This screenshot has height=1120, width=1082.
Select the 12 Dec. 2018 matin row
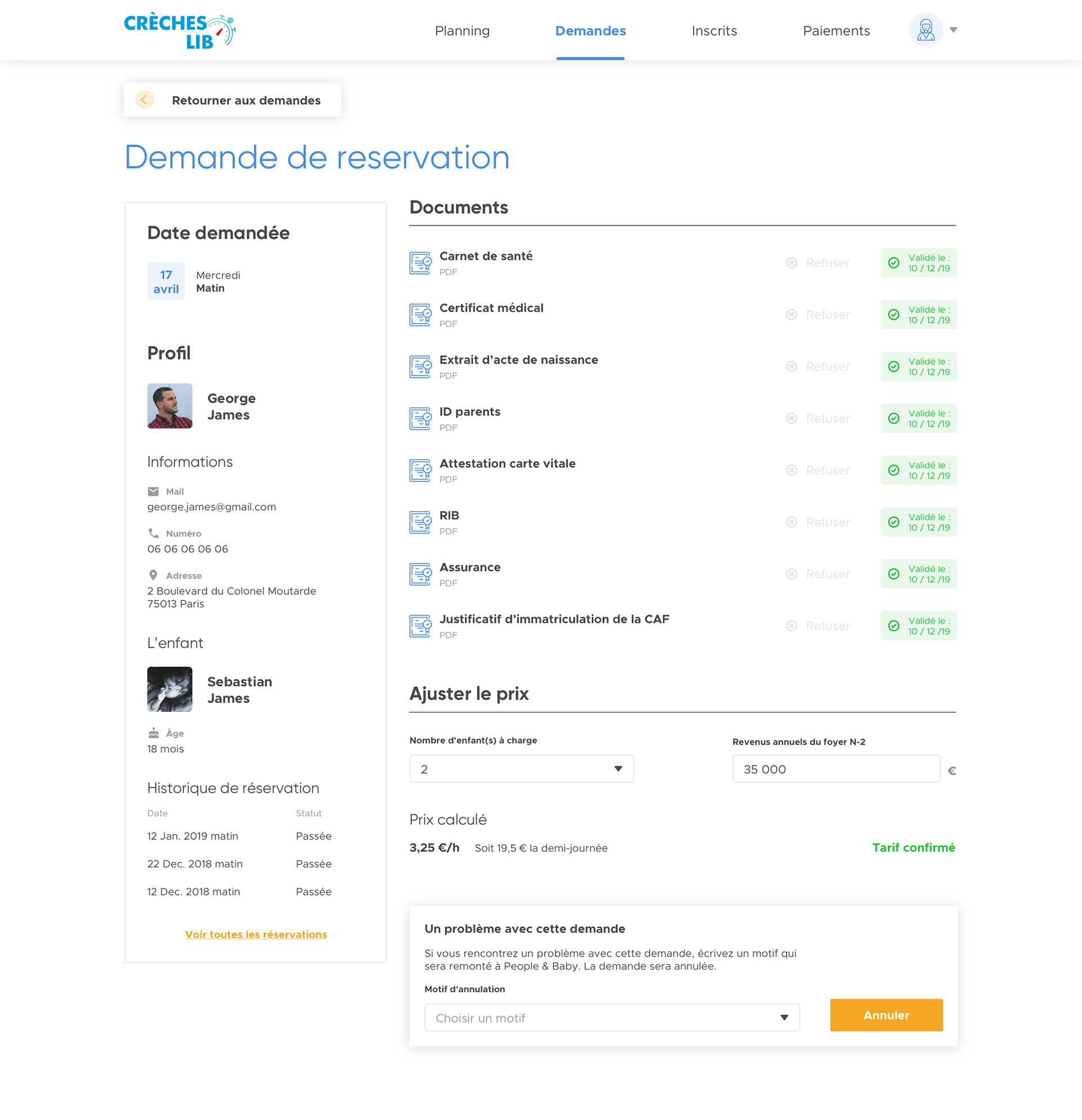240,891
